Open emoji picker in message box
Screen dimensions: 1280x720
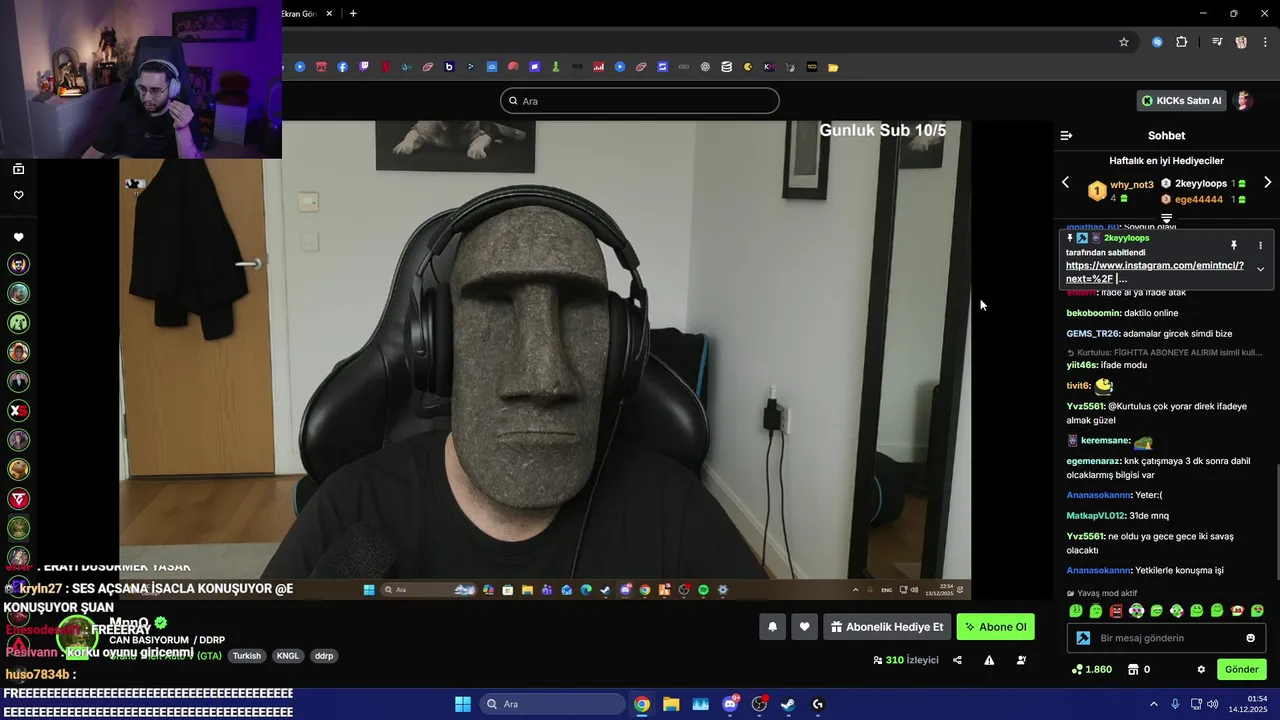(x=1250, y=638)
